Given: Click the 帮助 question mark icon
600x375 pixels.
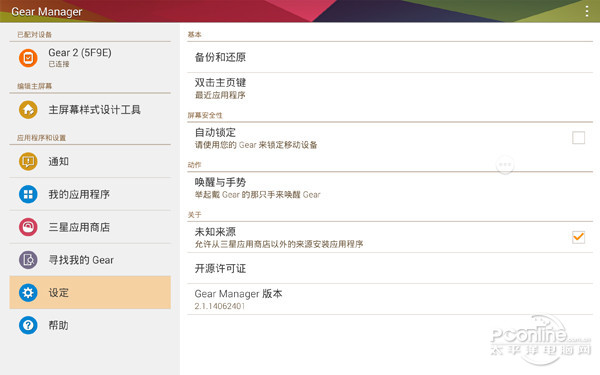Looking at the screenshot, I should coord(28,325).
